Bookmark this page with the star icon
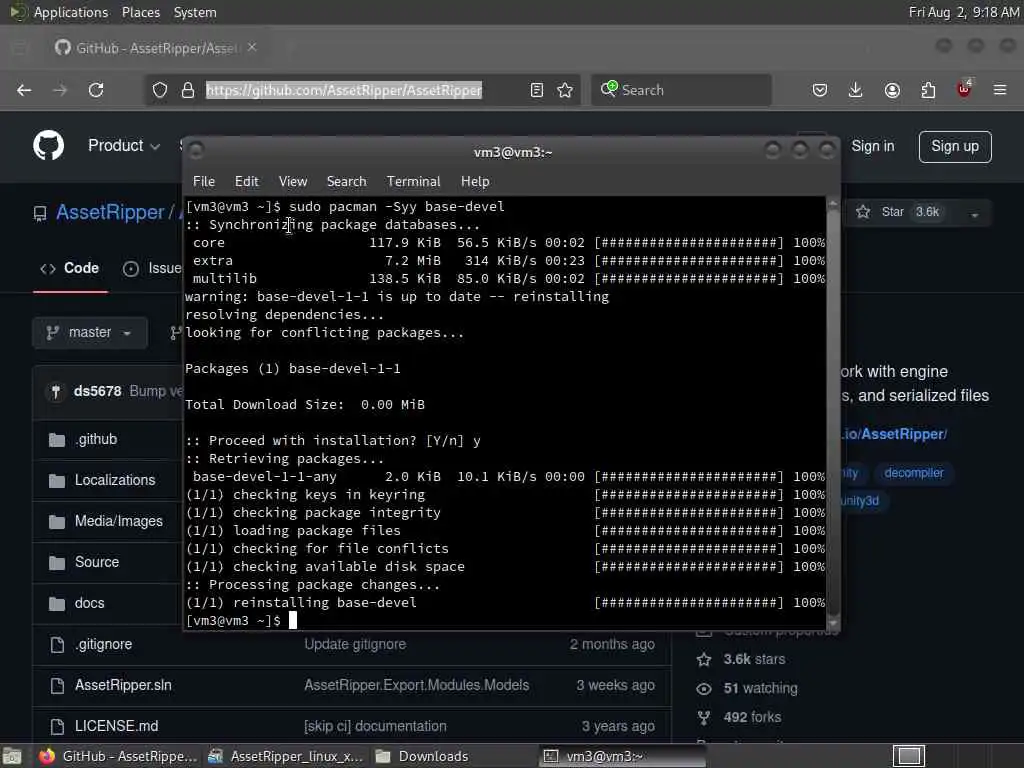Viewport: 1024px width, 768px height. pos(565,90)
